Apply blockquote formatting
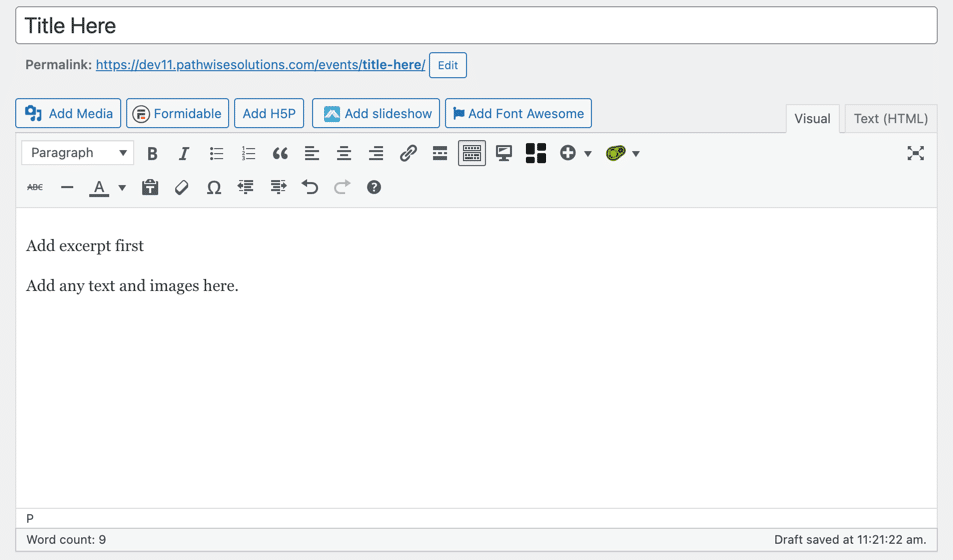 pos(280,154)
